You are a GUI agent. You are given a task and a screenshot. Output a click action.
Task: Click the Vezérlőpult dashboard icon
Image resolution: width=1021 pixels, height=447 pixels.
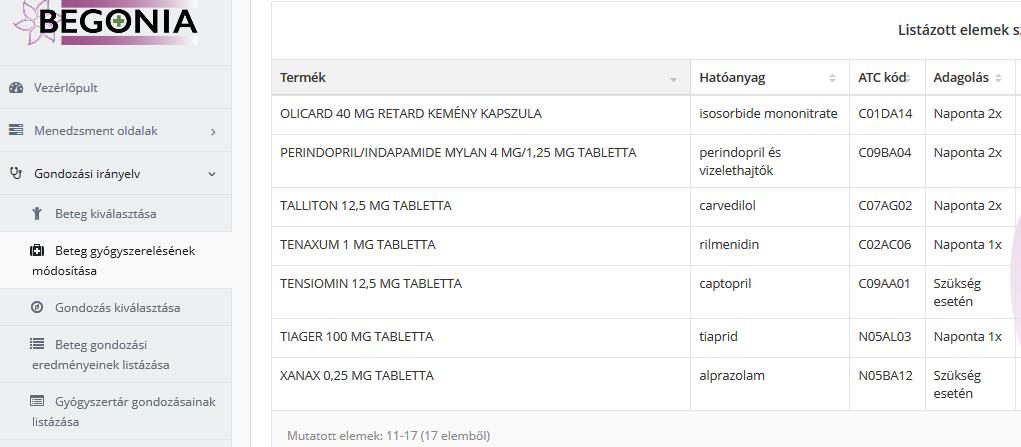pyautogui.click(x=16, y=87)
